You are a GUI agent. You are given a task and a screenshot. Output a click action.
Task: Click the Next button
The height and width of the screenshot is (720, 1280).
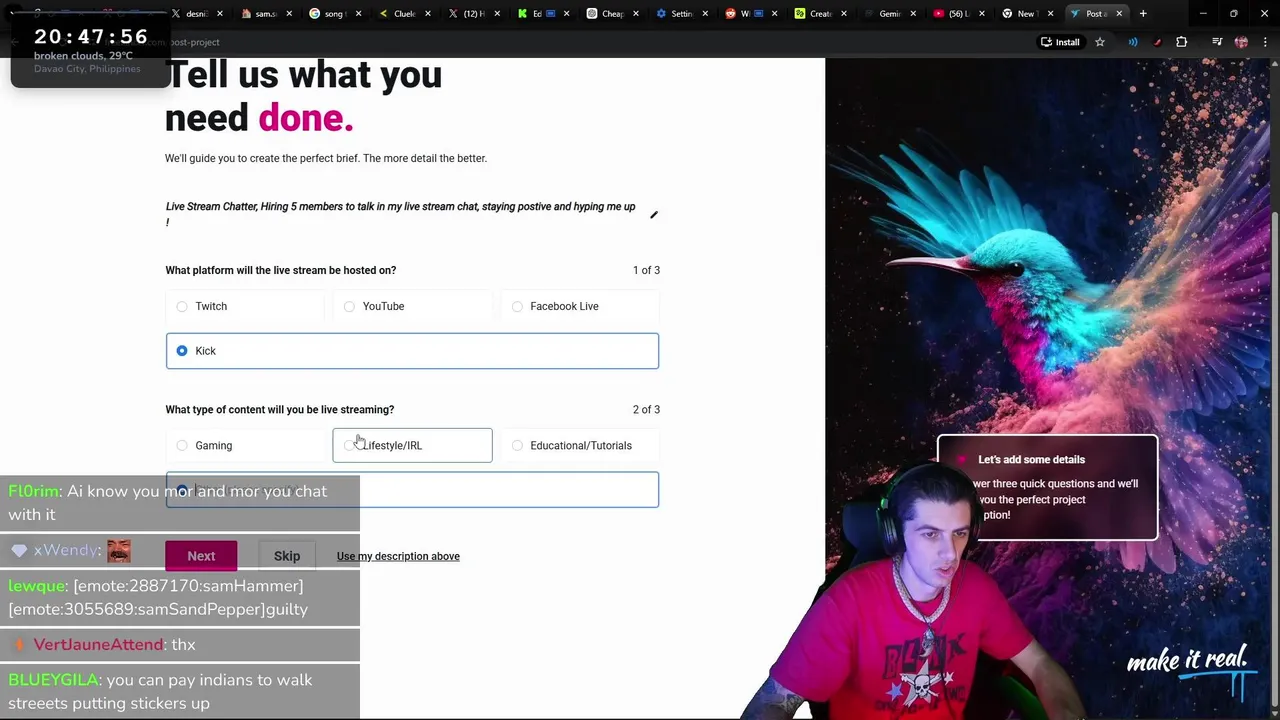click(201, 556)
